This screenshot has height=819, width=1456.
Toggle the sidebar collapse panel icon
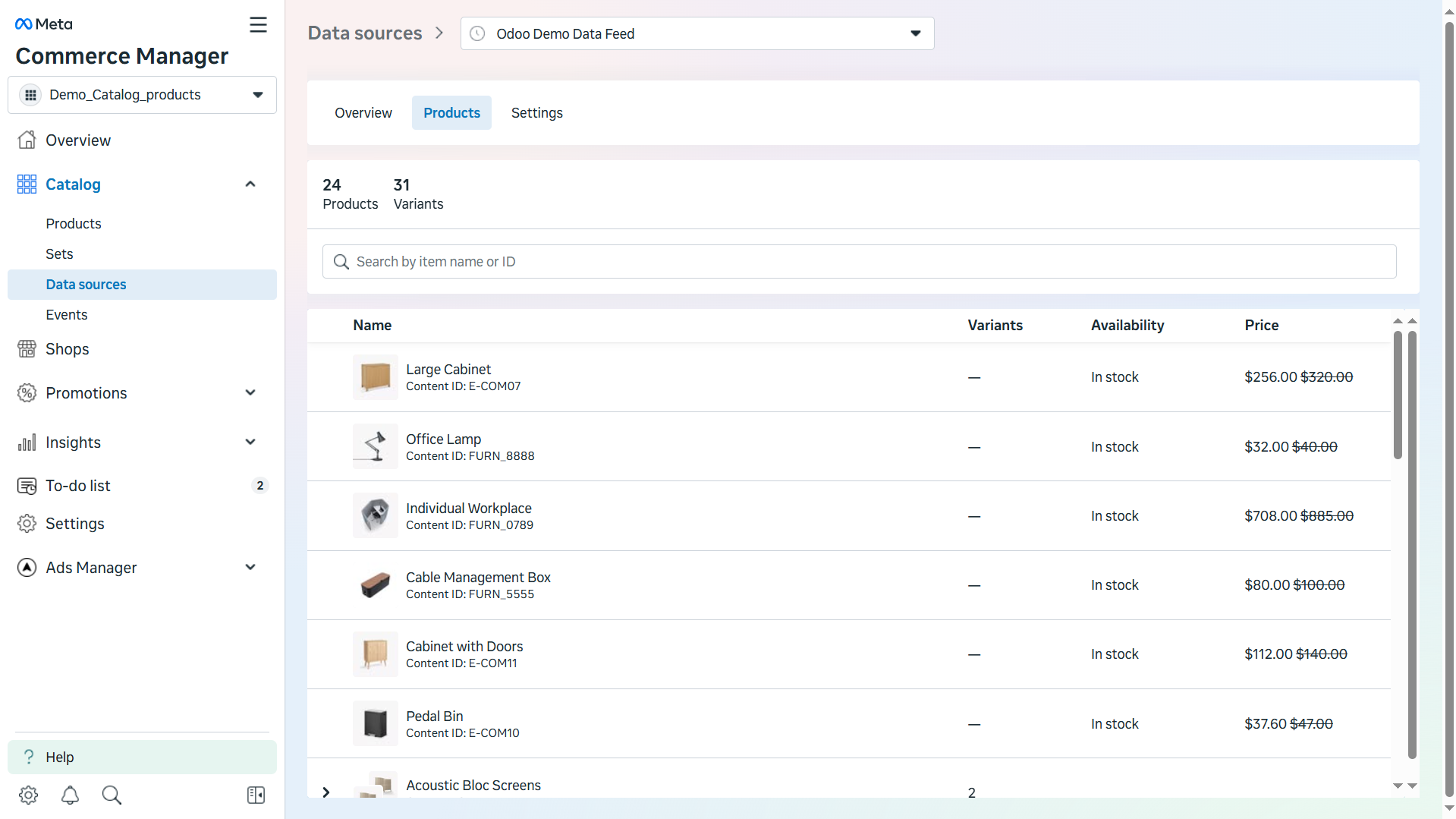pos(256,795)
